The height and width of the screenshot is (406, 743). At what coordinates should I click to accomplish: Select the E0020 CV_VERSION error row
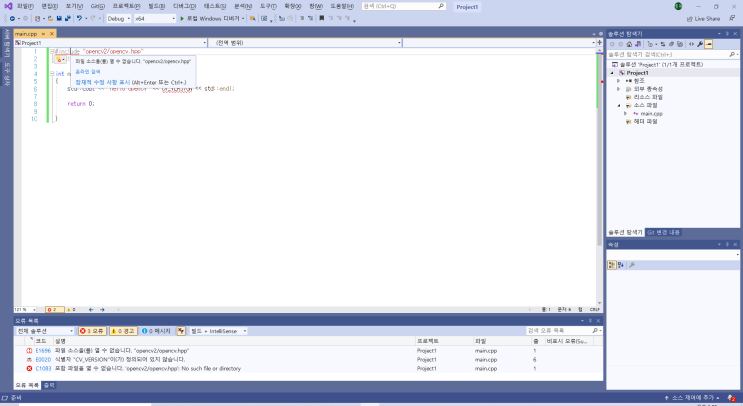click(x=308, y=360)
